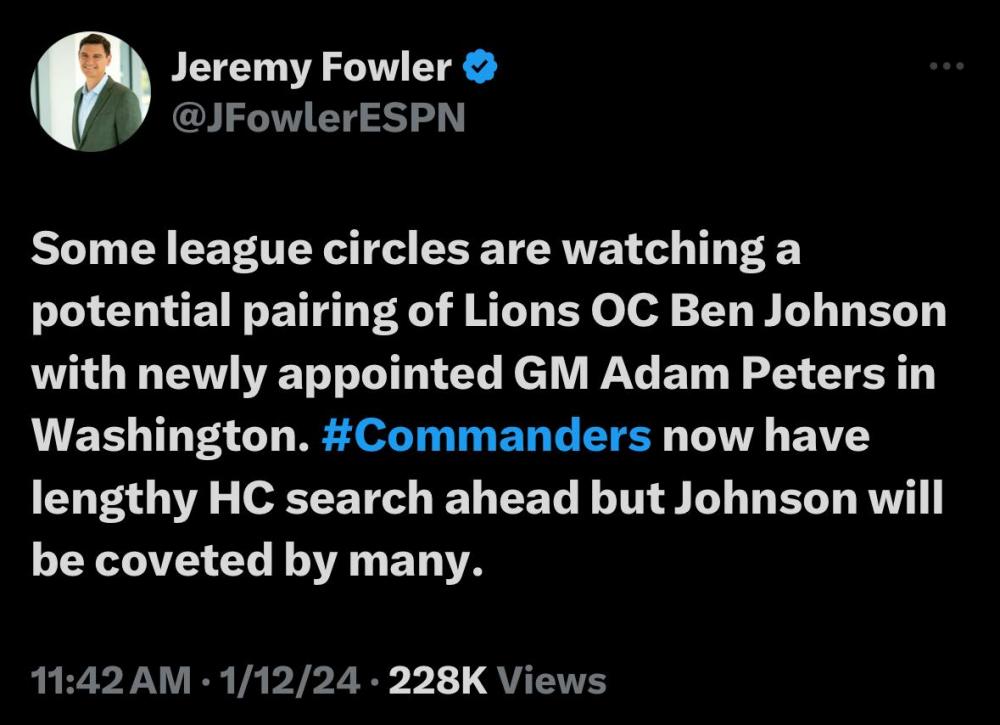Click the 11:42 AM timestamp
The height and width of the screenshot is (725, 1000).
tap(110, 681)
